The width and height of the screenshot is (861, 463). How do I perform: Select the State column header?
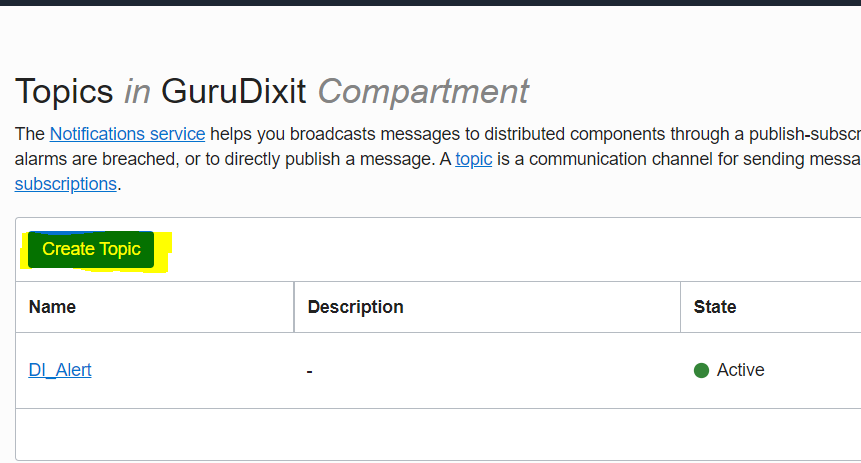(714, 307)
